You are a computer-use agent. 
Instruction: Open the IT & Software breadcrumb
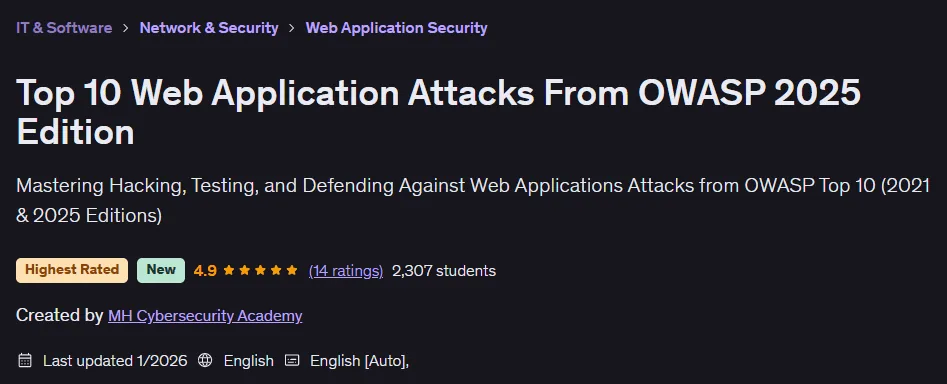coord(64,28)
